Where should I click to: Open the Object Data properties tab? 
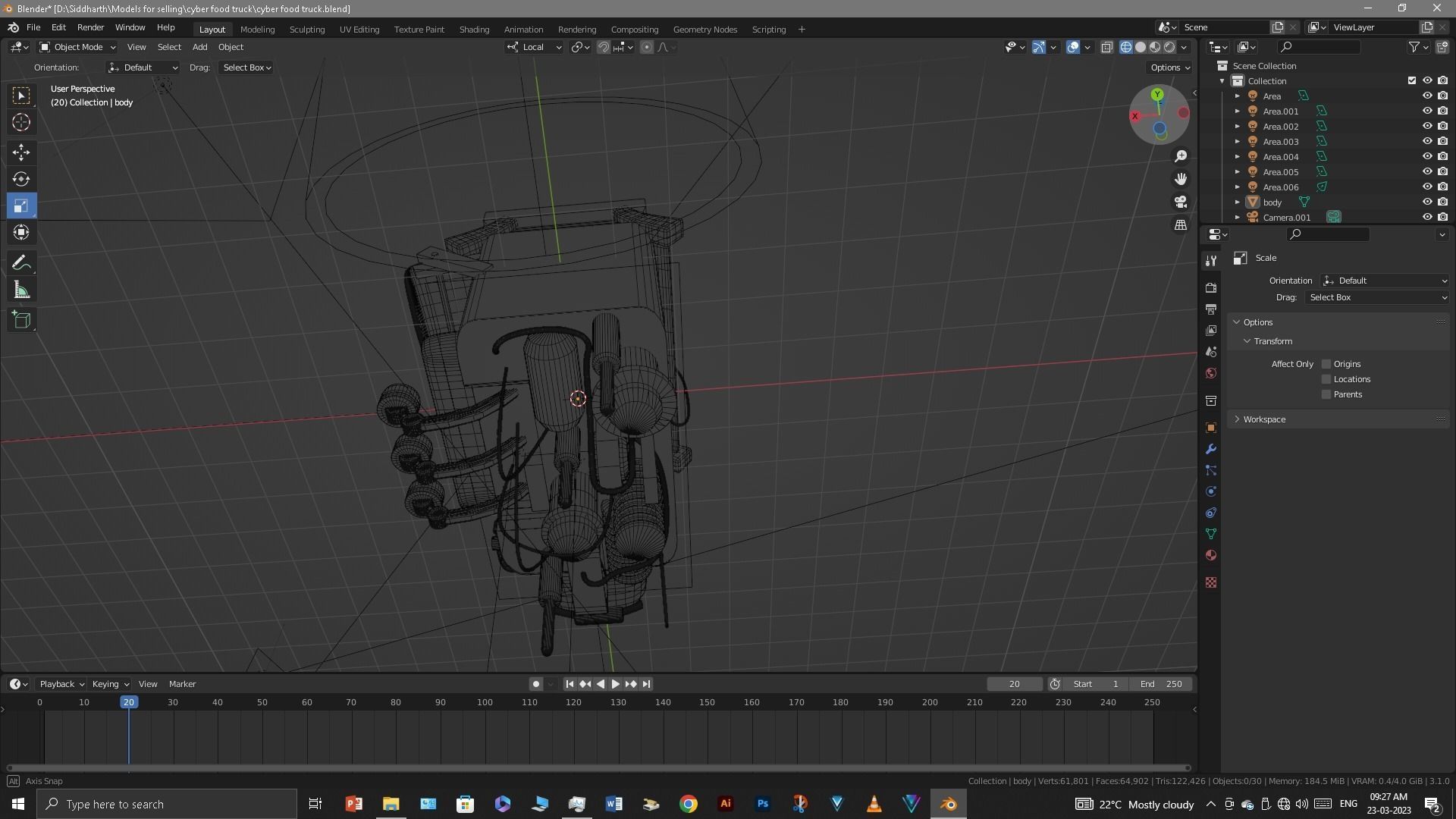tap(1211, 534)
